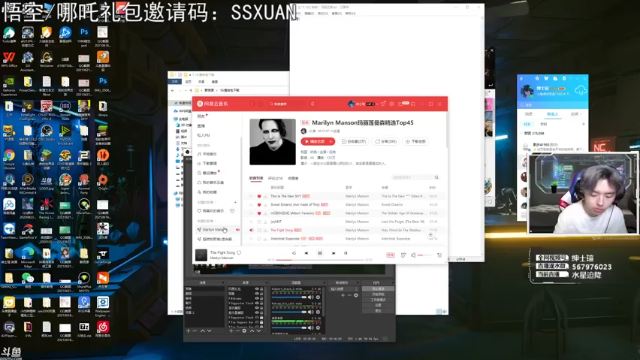This screenshot has height=360, width=640.
Task: Open sound effects icon beside volume
Action: tap(403, 255)
